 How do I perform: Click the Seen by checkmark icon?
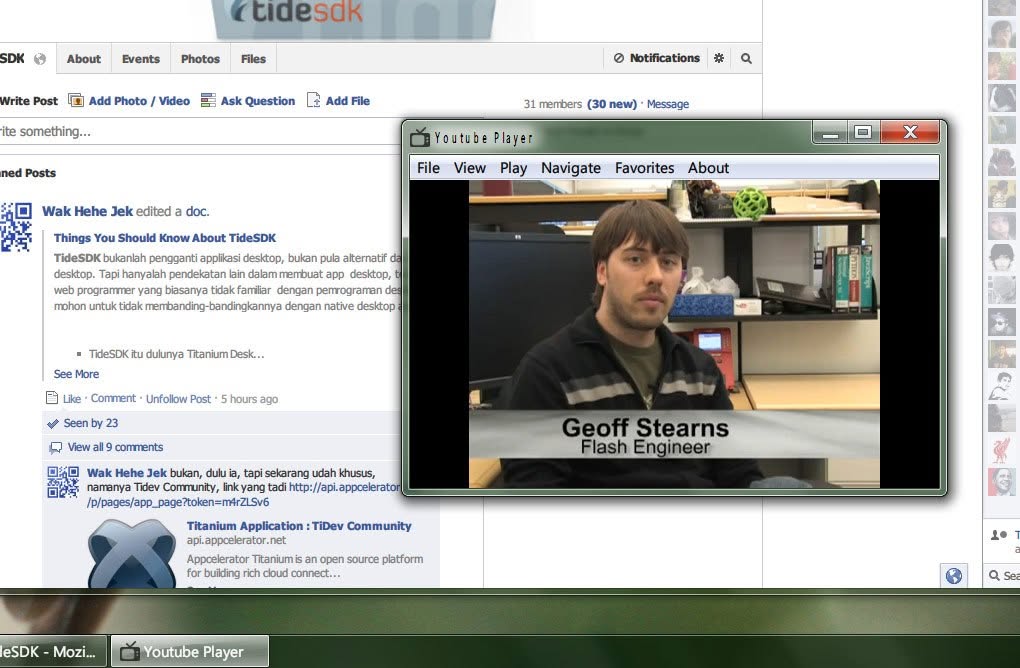[x=53, y=423]
